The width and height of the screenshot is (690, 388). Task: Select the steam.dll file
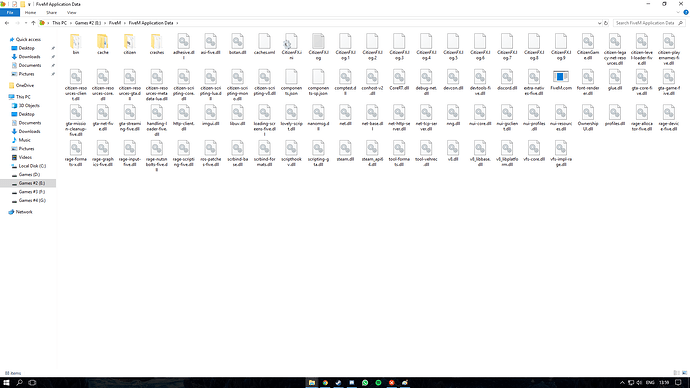345,151
